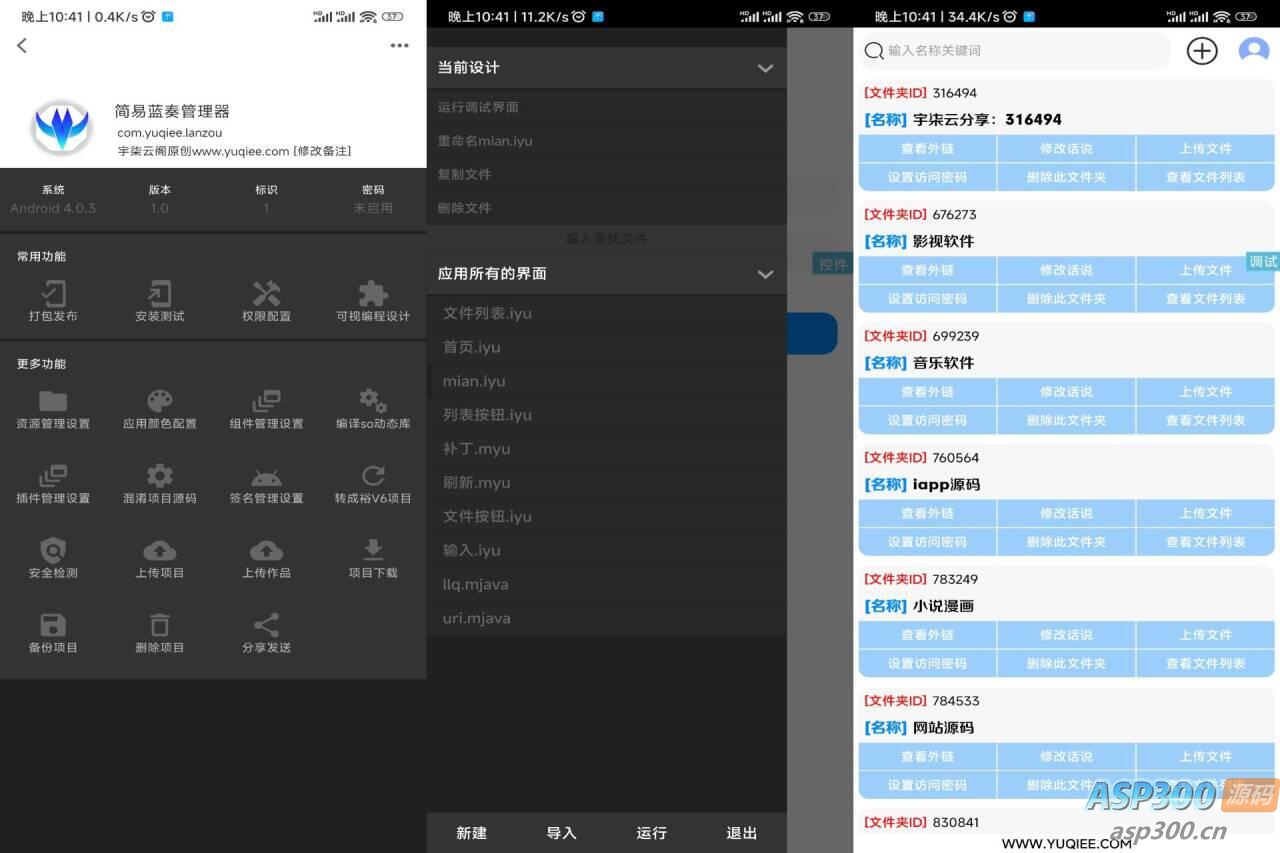Tap the back arrow in the app info screen
1280x853 pixels.
(x=22, y=45)
